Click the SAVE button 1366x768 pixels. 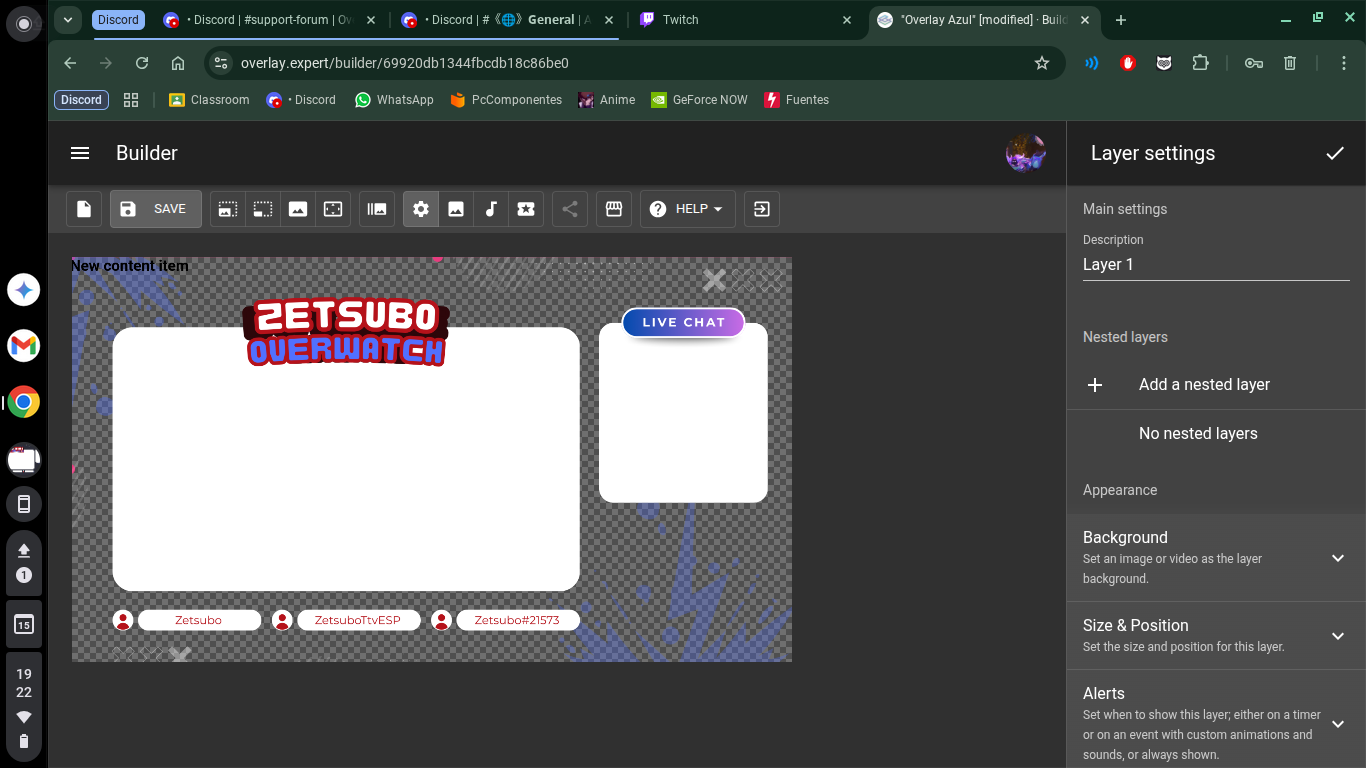[x=155, y=209]
